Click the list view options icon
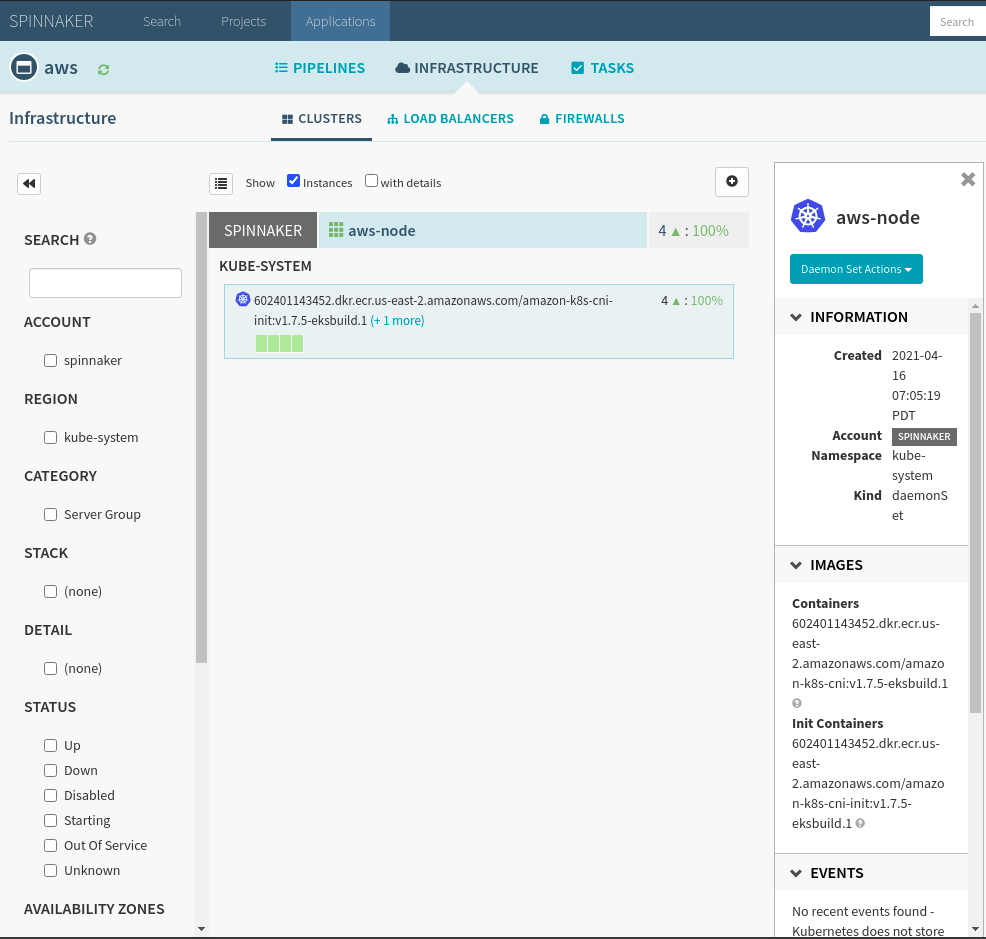 tap(221, 183)
